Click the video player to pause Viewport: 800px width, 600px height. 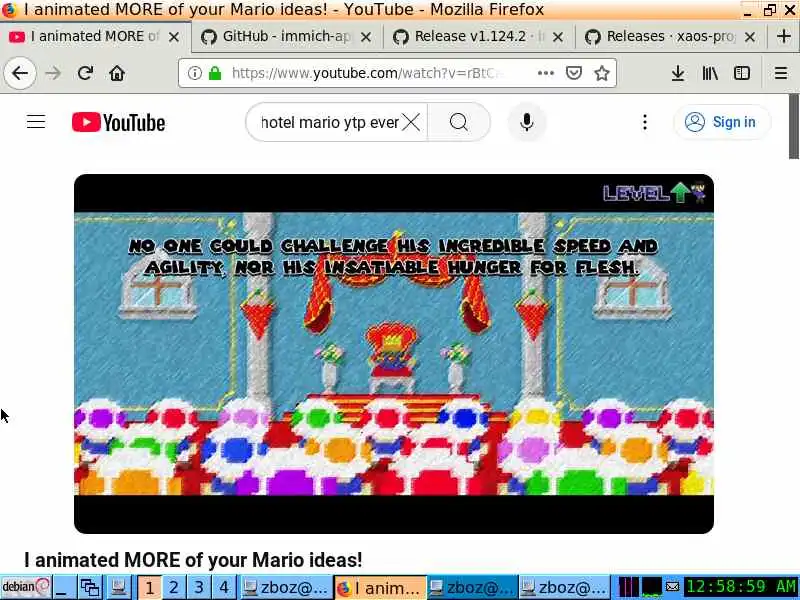(394, 354)
